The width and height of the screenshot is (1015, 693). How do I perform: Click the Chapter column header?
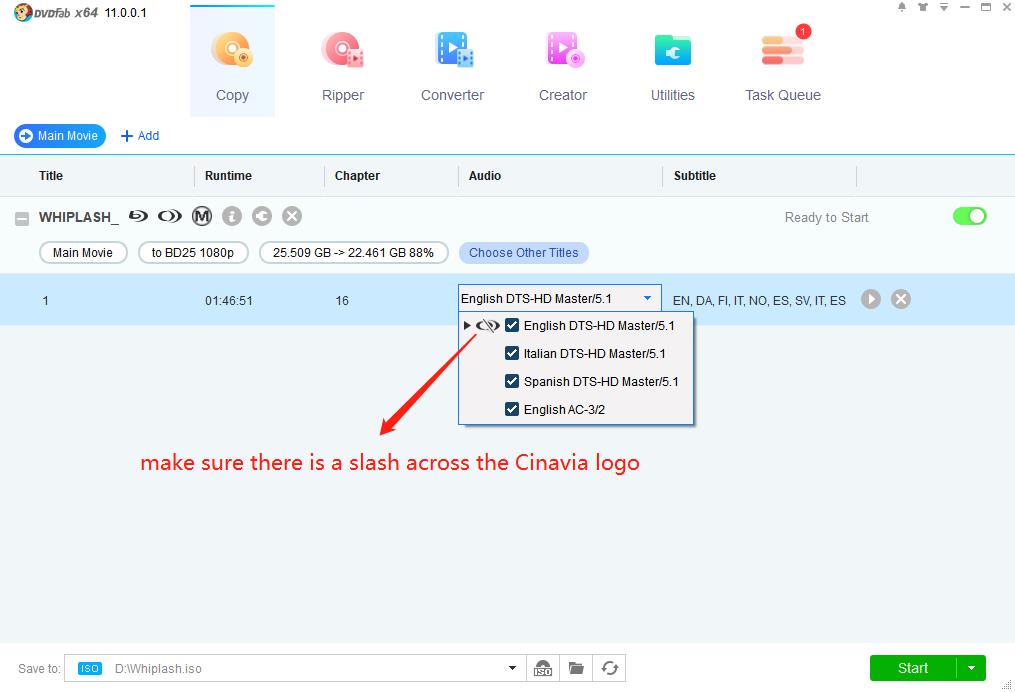[357, 175]
